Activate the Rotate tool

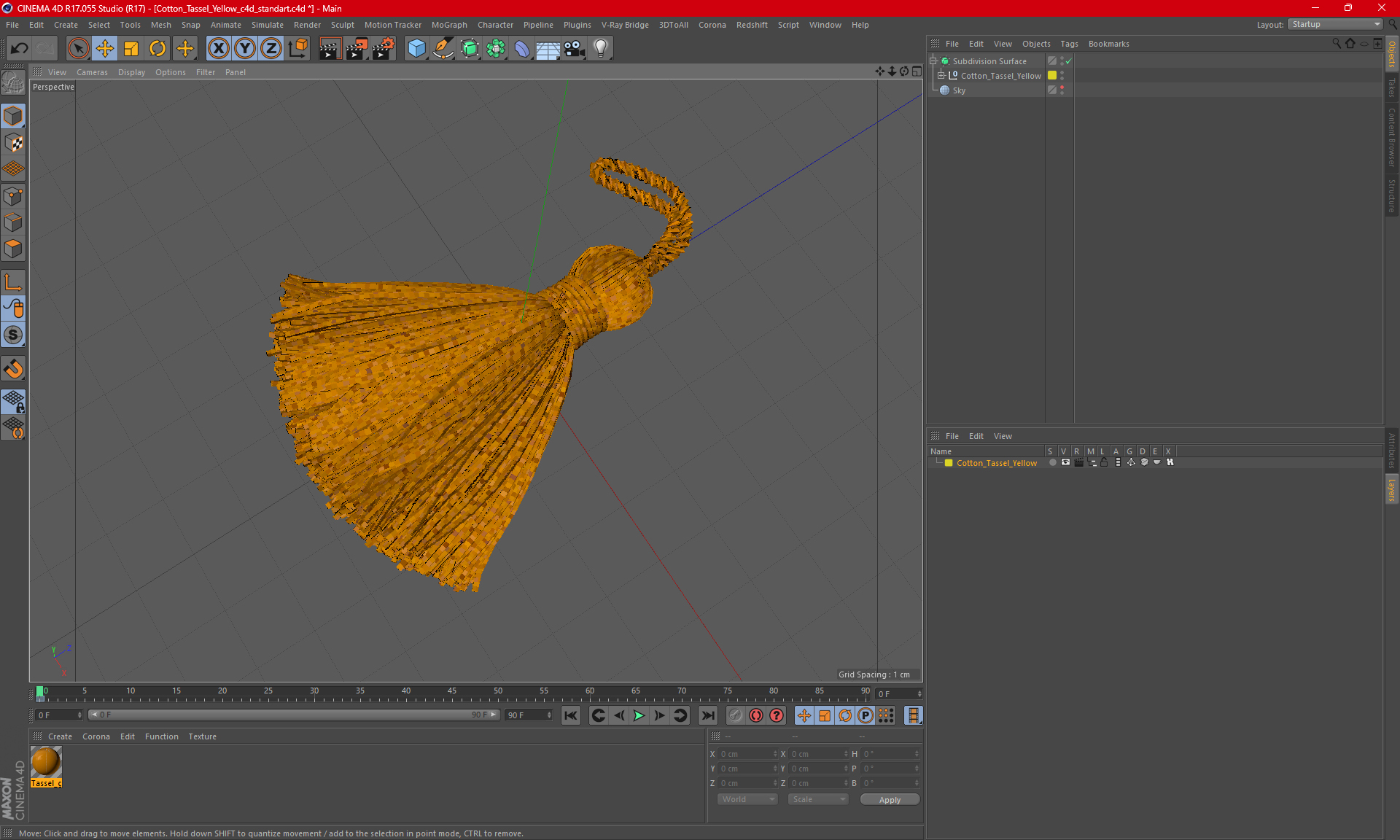pyautogui.click(x=157, y=48)
